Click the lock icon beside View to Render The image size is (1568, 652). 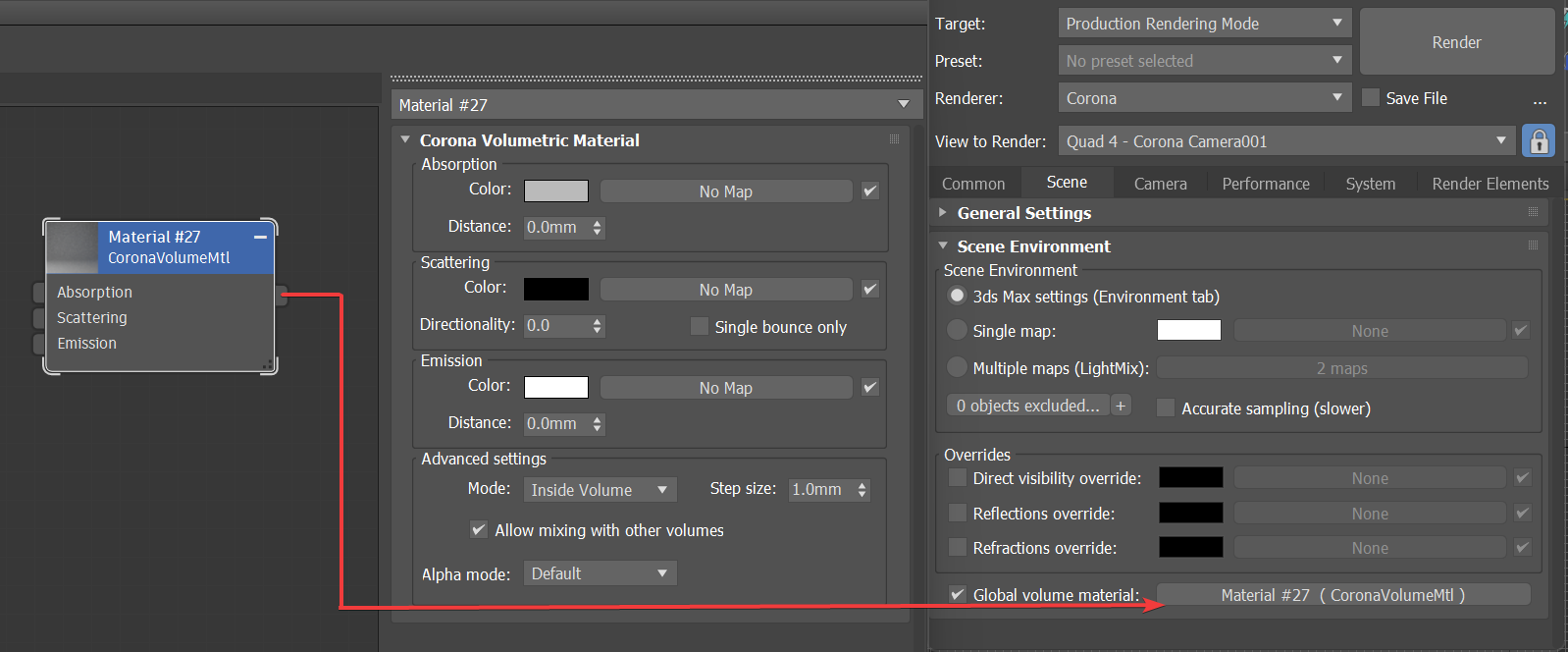[x=1539, y=141]
